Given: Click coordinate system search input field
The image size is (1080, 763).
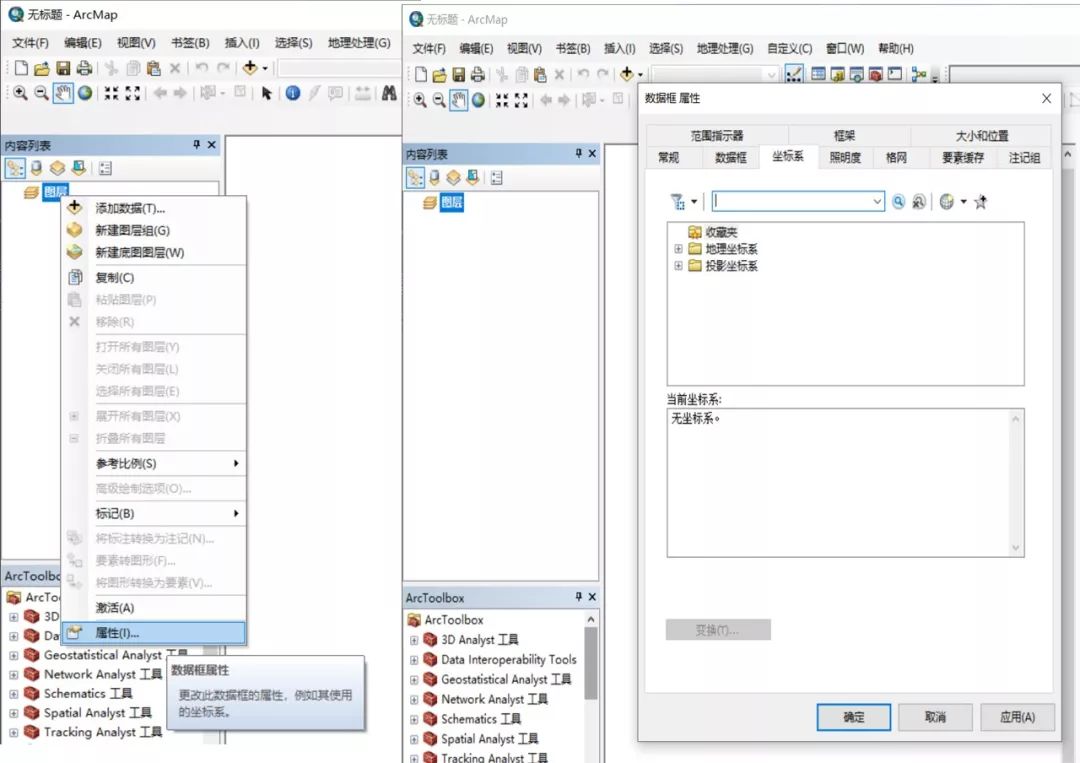Looking at the screenshot, I should [x=791, y=201].
